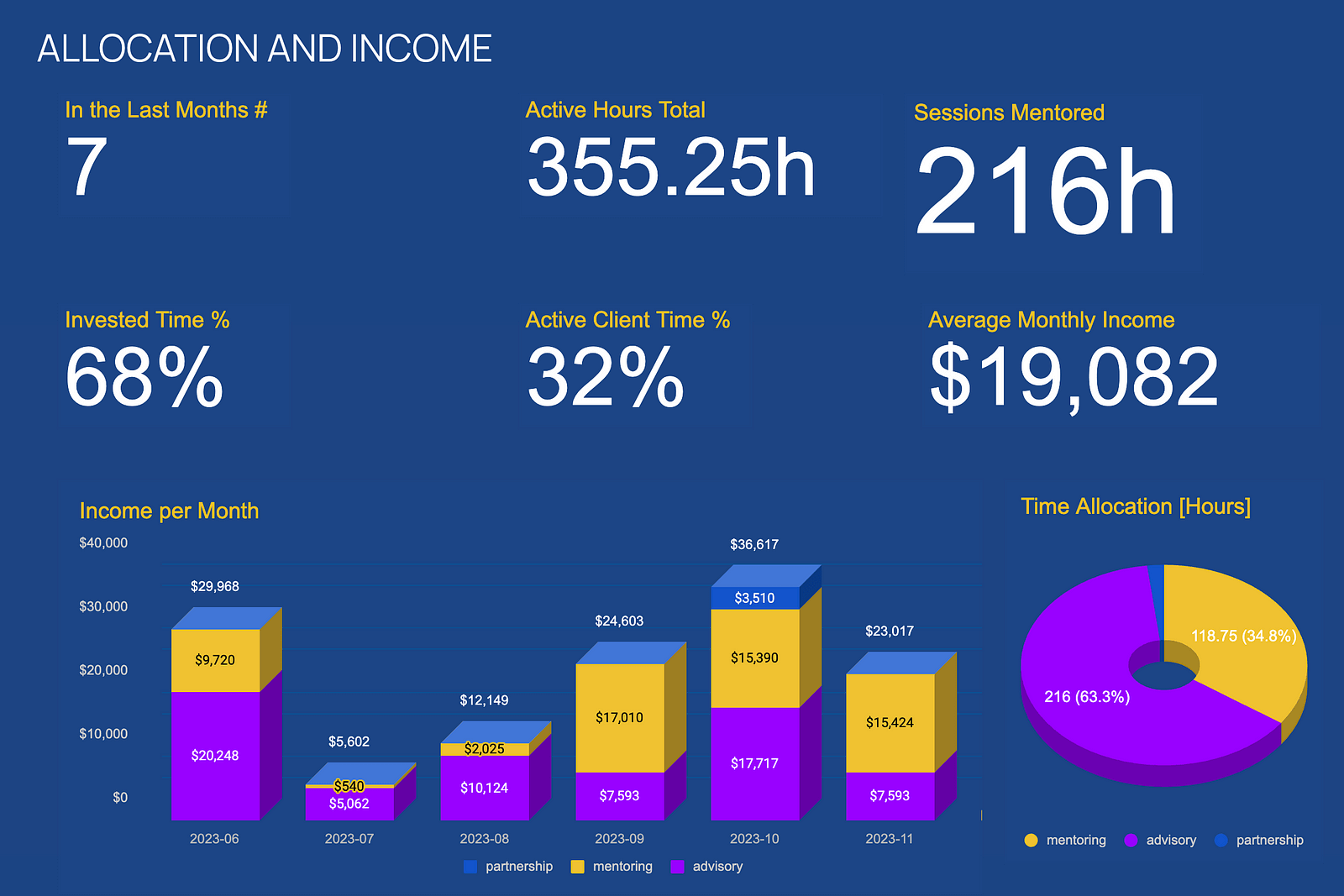Click the $10,124 advisory bar segment
Screen dimensions: 1344x896
[x=485, y=788]
